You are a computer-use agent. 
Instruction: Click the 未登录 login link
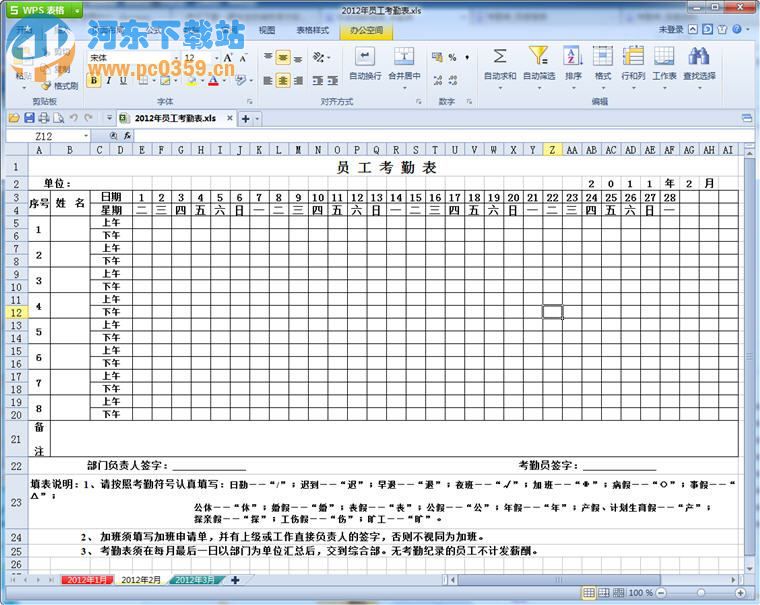coord(670,30)
